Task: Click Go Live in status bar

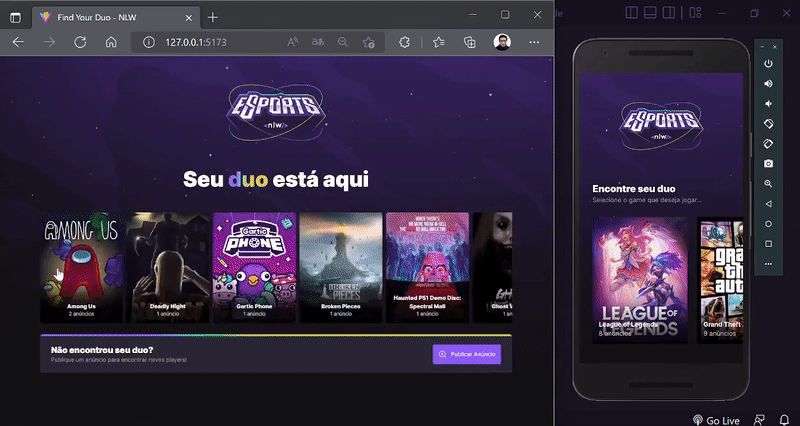Action: coord(716,420)
